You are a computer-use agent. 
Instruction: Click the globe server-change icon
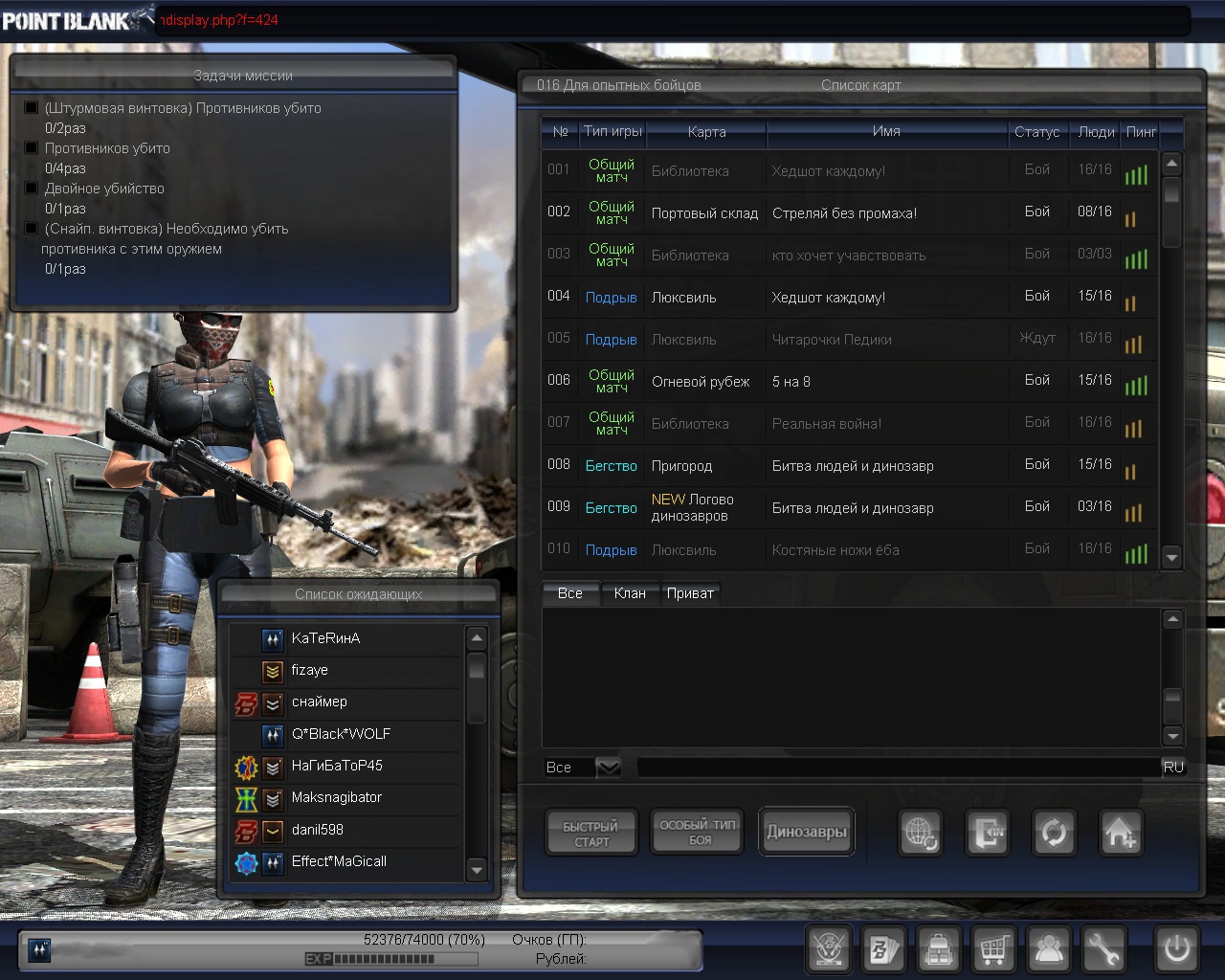pos(921,833)
